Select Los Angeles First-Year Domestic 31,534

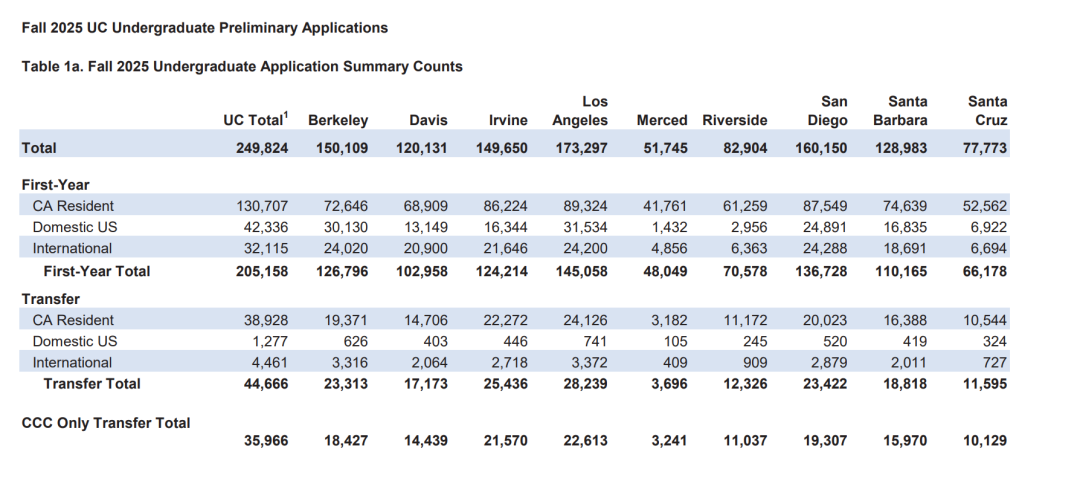pos(585,227)
